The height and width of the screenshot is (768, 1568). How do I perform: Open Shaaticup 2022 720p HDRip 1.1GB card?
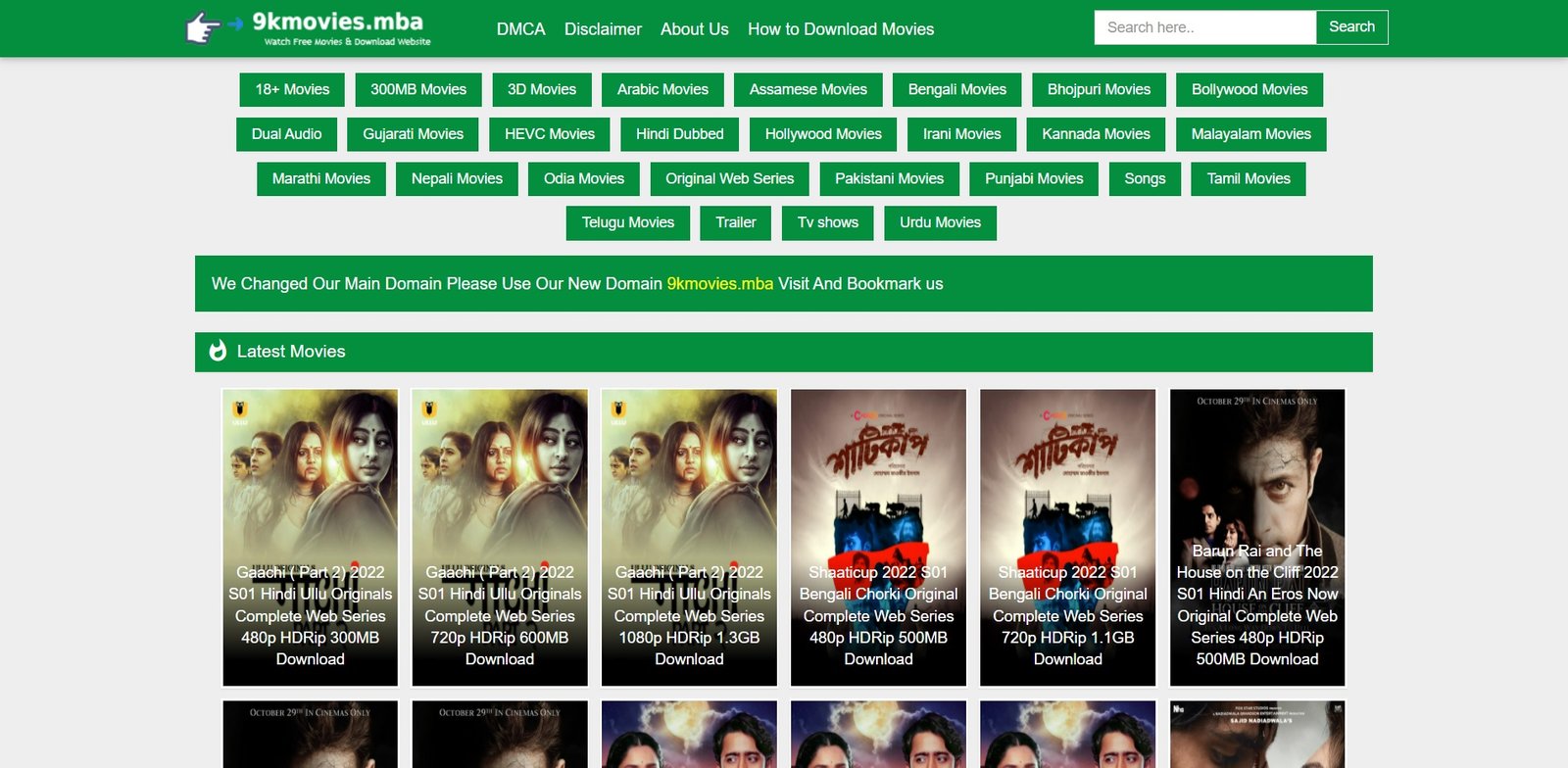(1068, 538)
